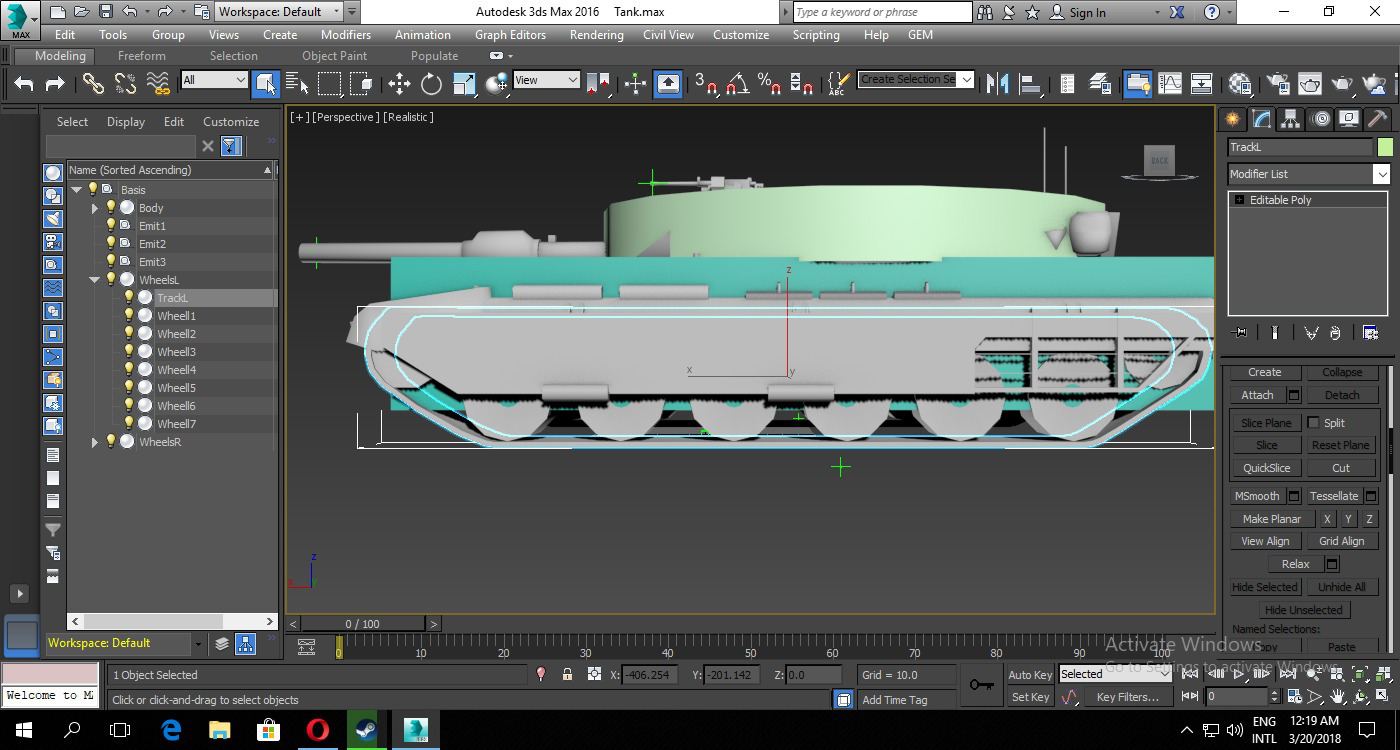Switch to the Object Paint ribbon tab
The width and height of the screenshot is (1400, 750).
pyautogui.click(x=335, y=56)
